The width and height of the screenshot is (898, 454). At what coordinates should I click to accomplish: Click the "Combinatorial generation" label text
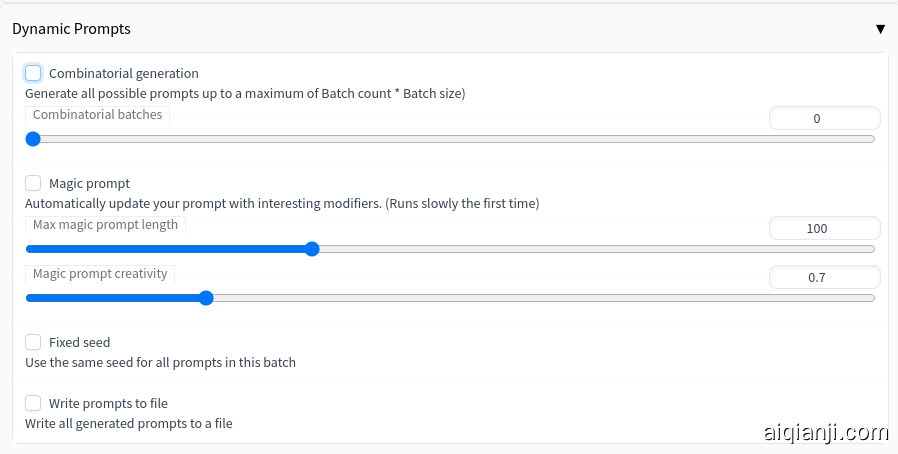point(124,73)
